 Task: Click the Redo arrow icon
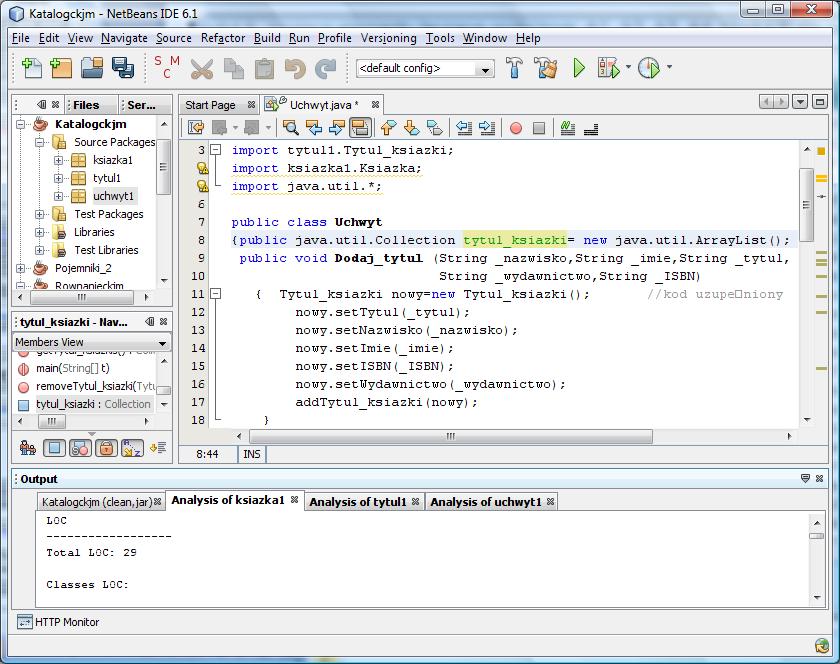click(x=325, y=69)
